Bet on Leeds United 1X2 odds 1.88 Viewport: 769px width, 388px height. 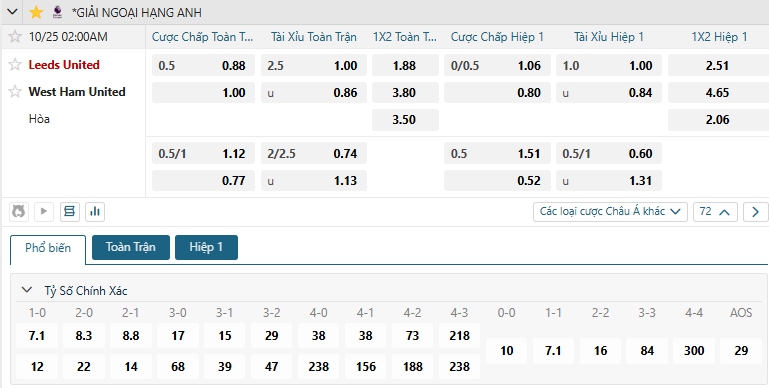tap(405, 65)
